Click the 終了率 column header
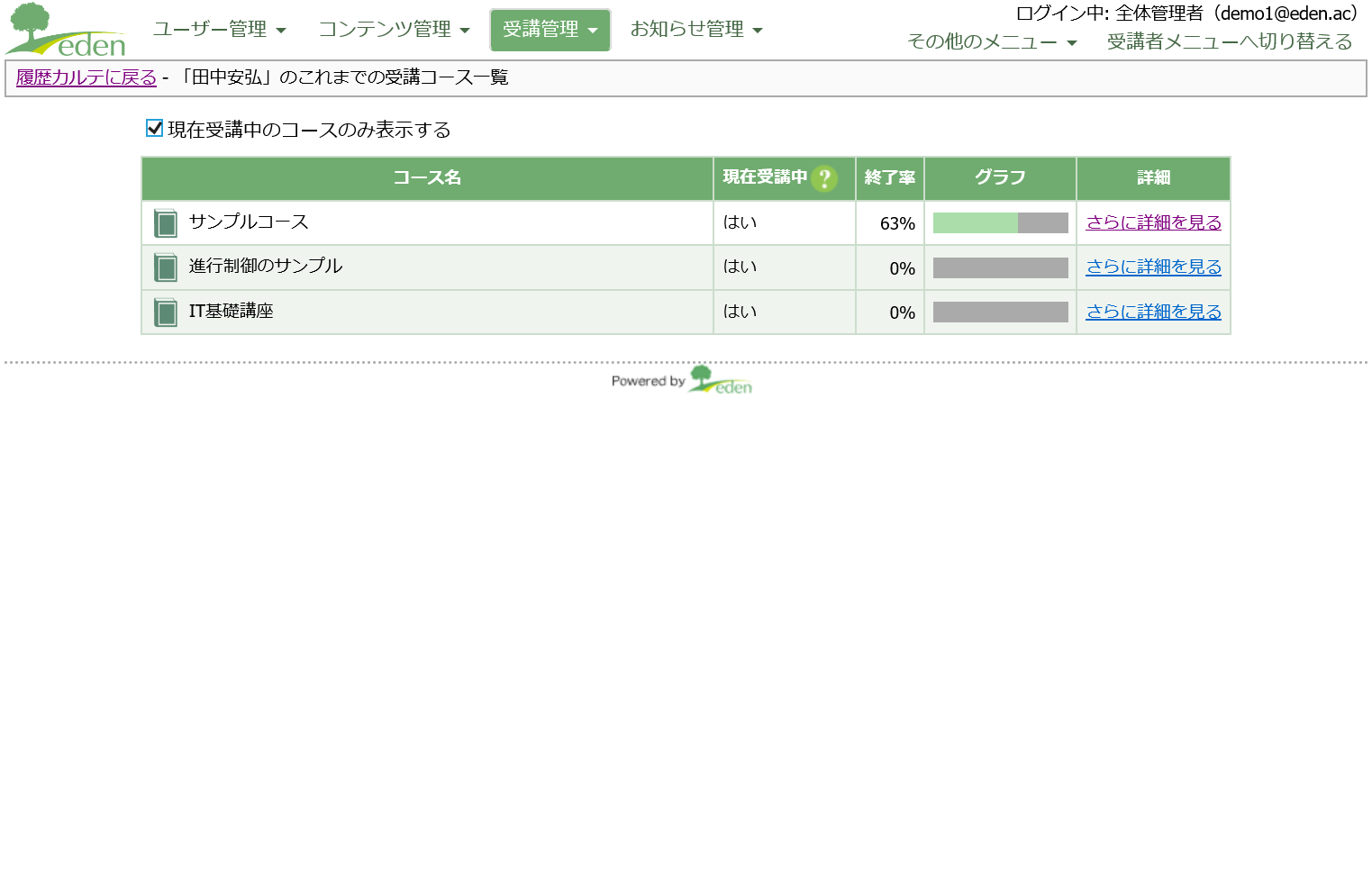The width and height of the screenshot is (1372, 869). click(890, 178)
